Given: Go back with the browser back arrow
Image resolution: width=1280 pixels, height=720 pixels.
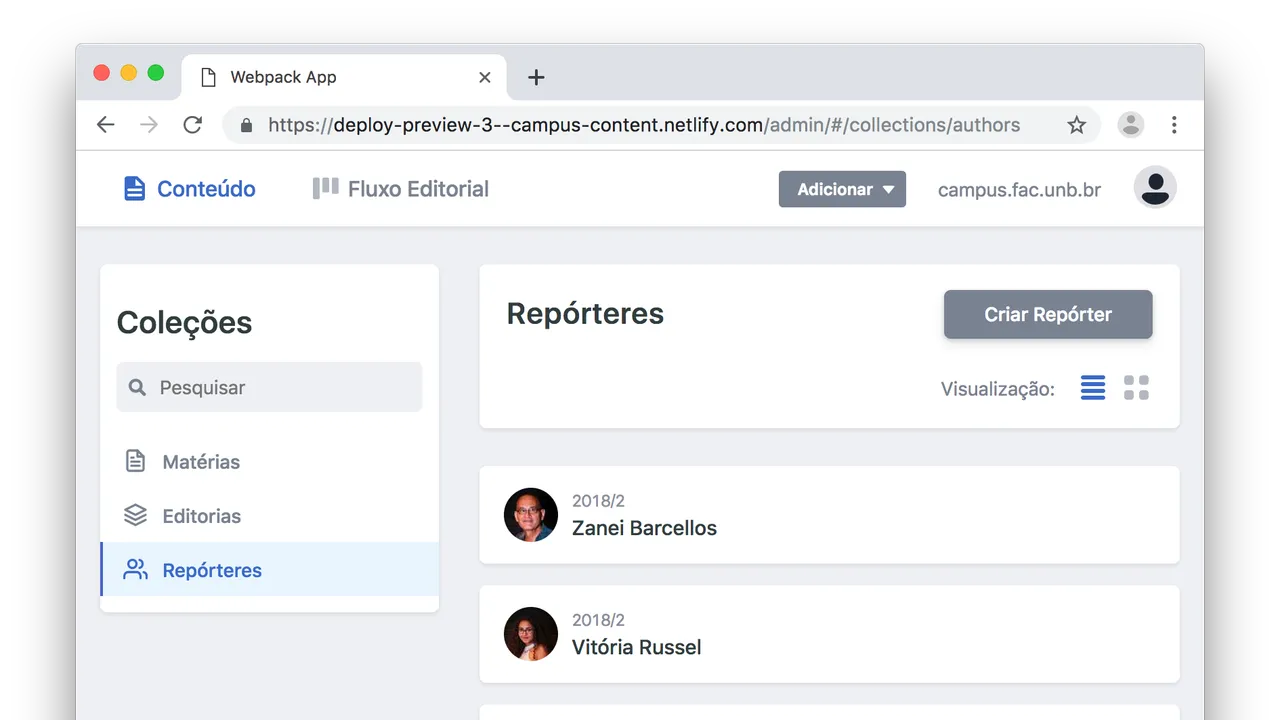Looking at the screenshot, I should pos(105,125).
